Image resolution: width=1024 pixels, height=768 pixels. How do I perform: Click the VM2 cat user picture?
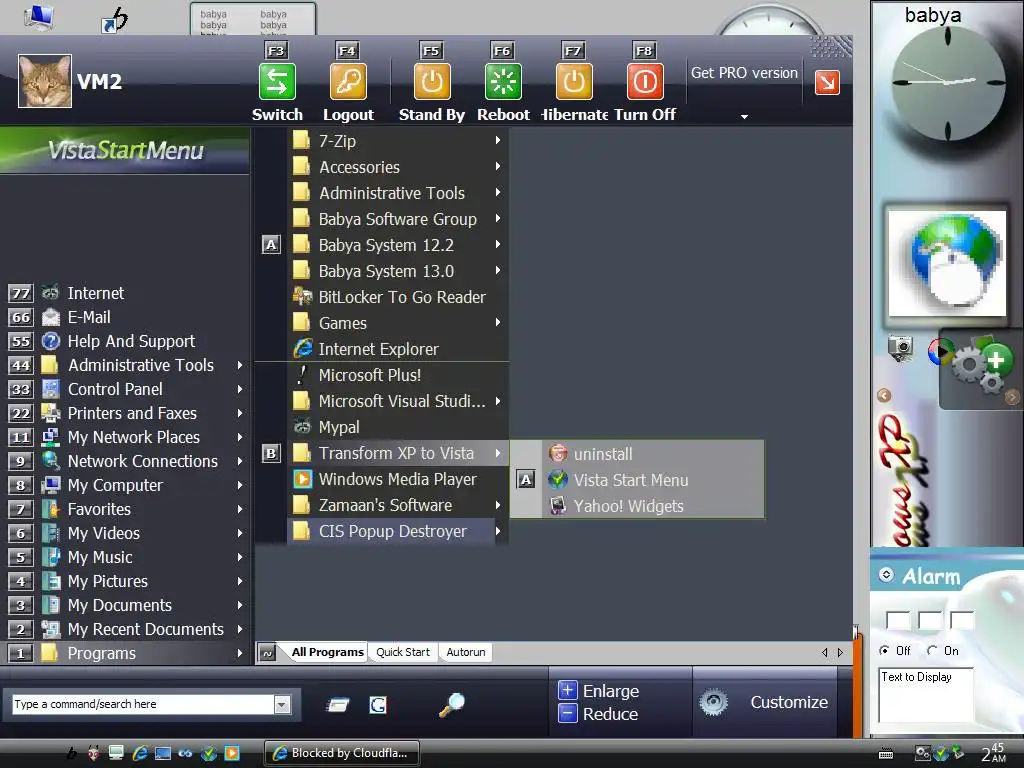coord(44,81)
